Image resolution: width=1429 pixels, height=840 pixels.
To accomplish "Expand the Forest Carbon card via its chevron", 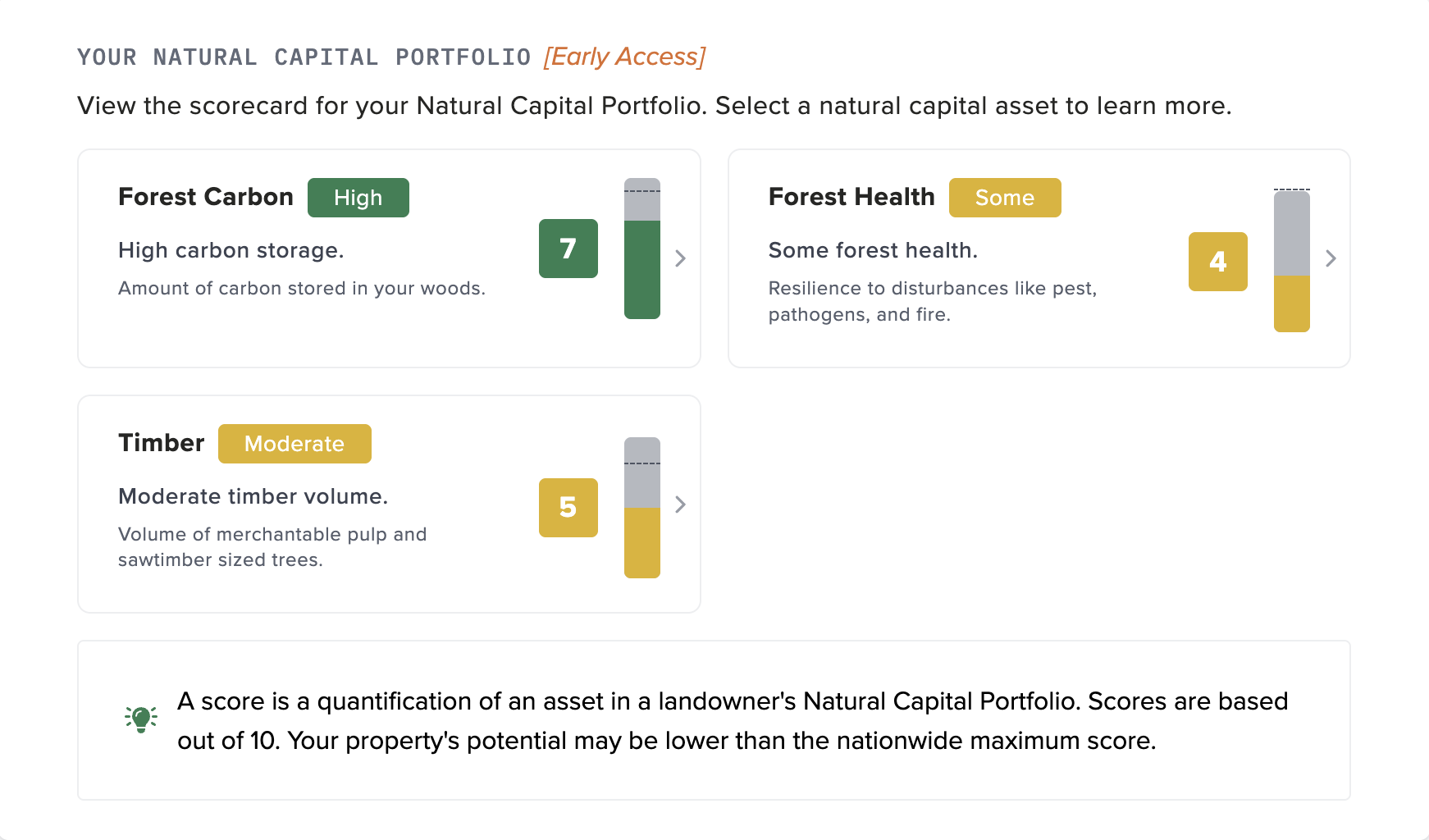I will coord(680,258).
